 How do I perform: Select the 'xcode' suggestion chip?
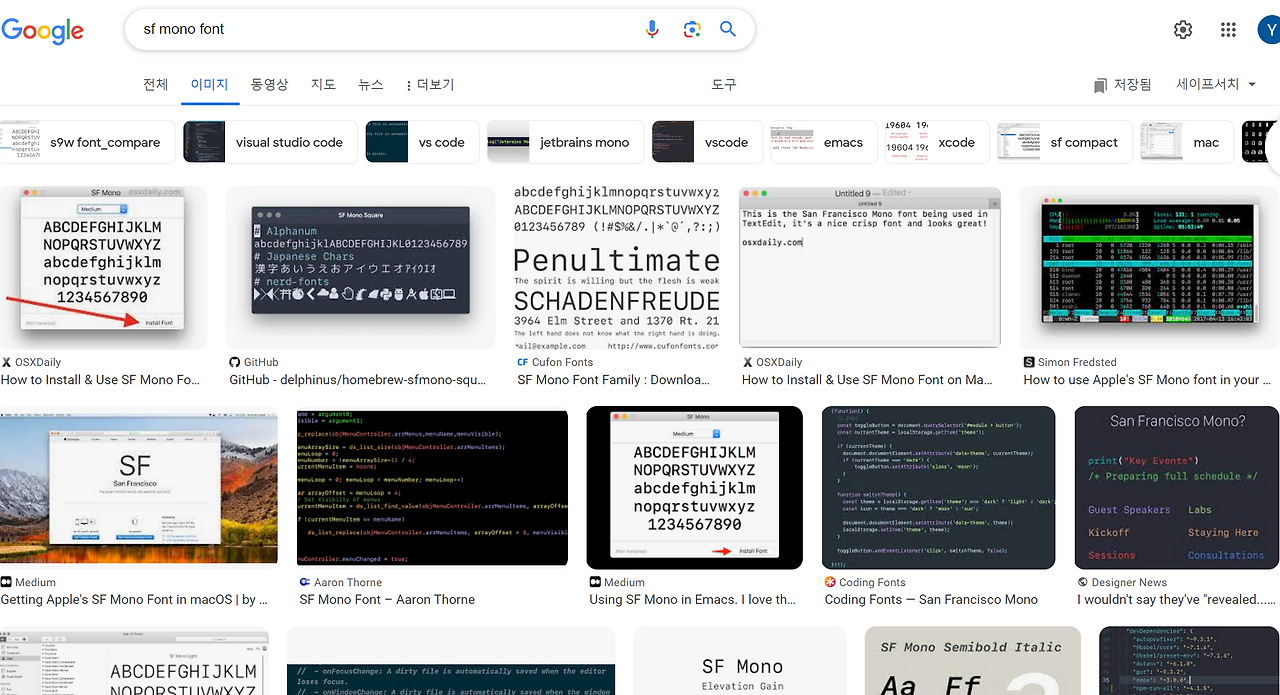[937, 142]
